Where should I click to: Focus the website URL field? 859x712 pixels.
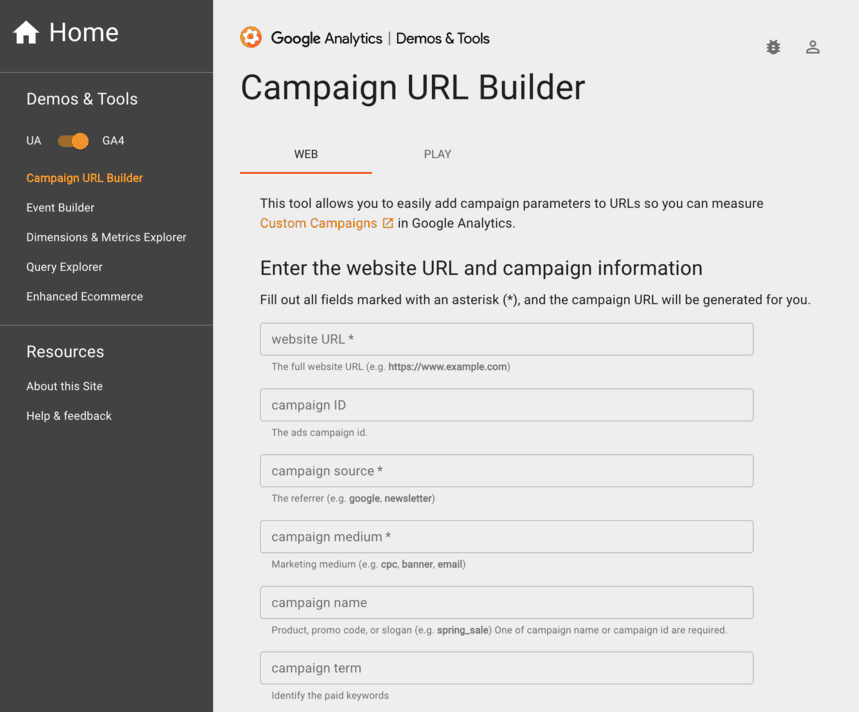point(507,339)
